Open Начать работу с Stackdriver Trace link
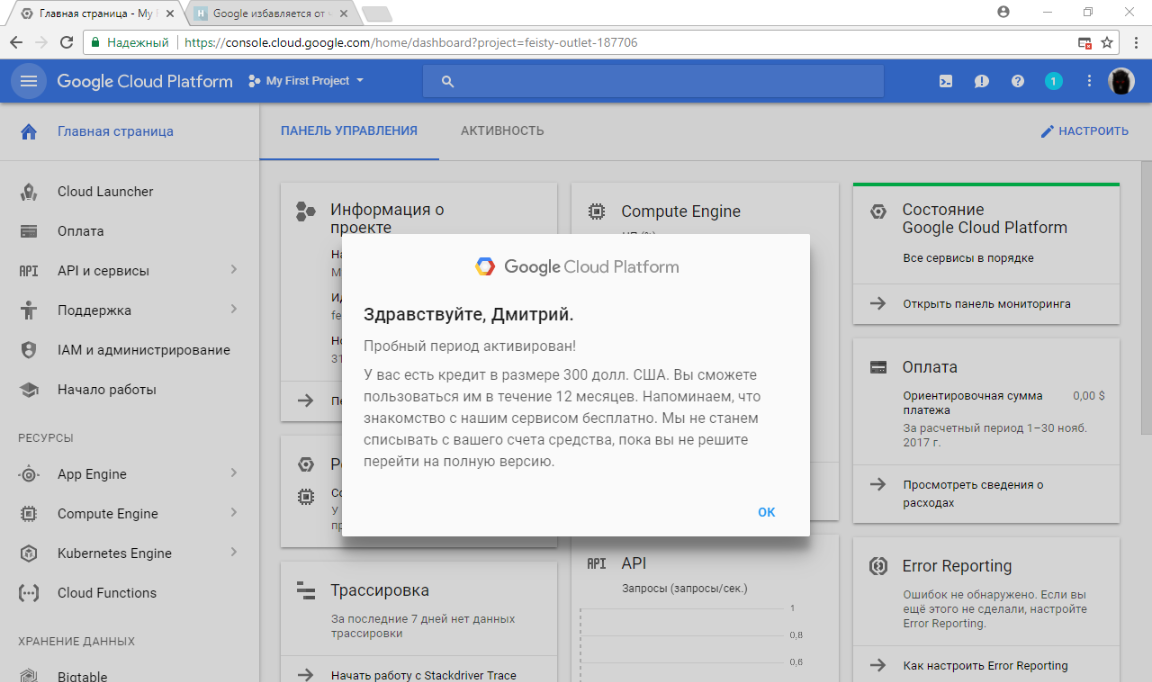Screen dimensions: 1152x682 tap(423, 675)
